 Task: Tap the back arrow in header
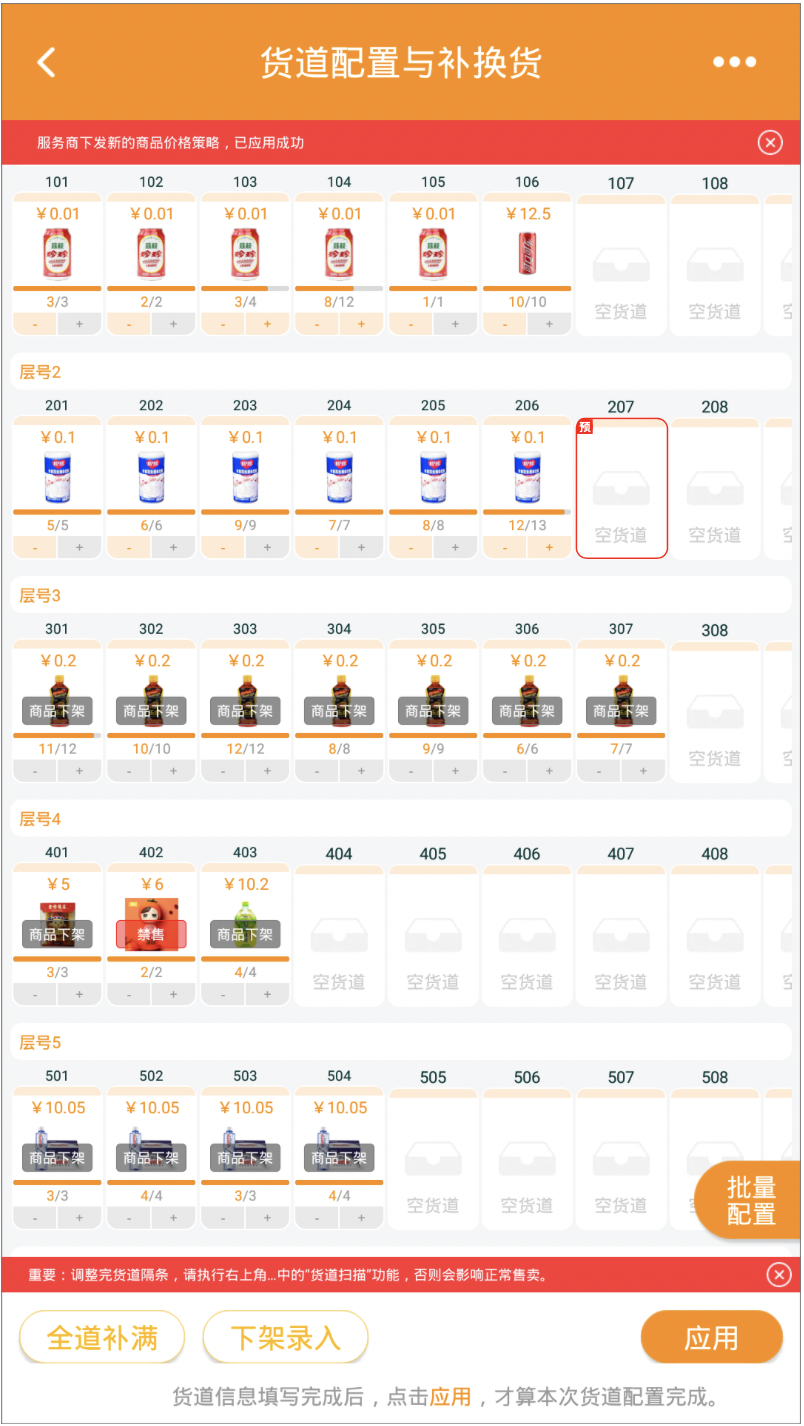pyautogui.click(x=46, y=62)
